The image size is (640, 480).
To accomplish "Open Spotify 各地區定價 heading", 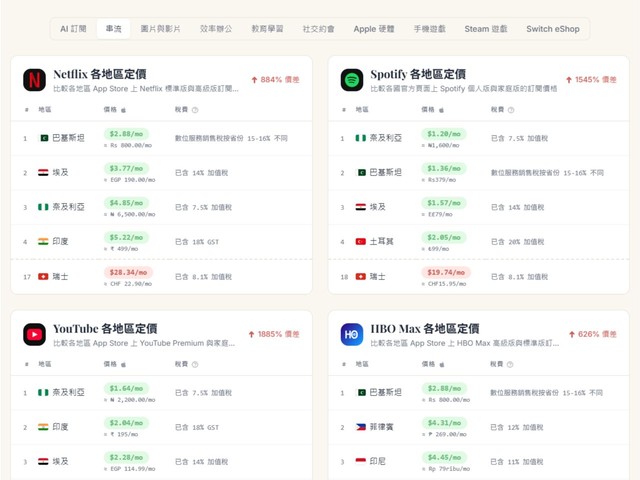I will (x=418, y=74).
